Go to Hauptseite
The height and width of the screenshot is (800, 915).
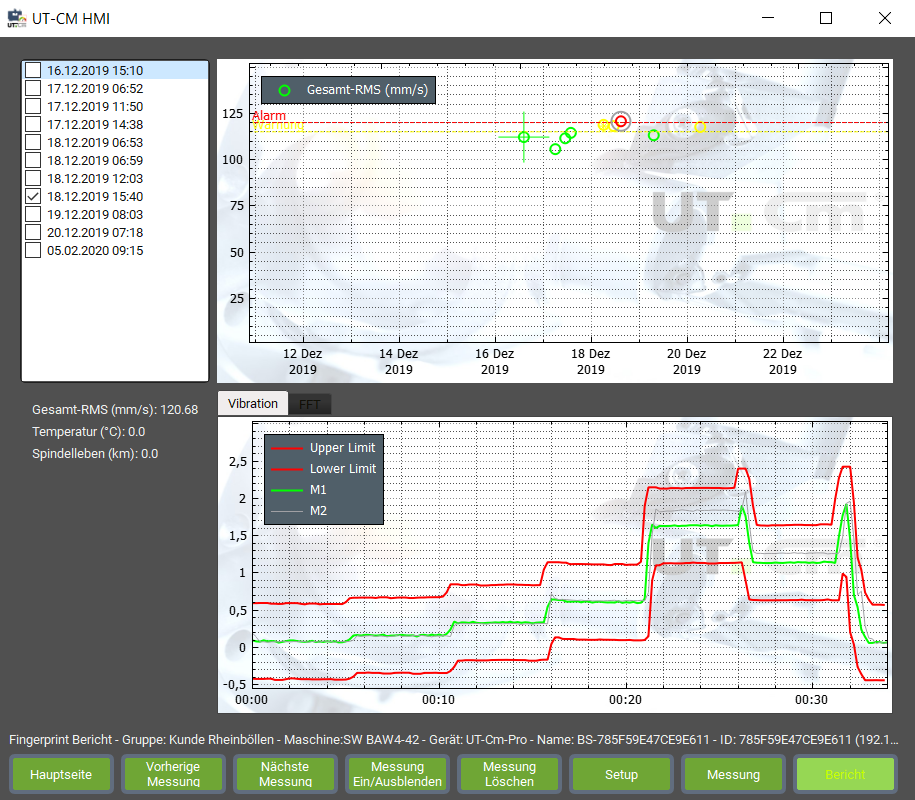pyautogui.click(x=61, y=774)
